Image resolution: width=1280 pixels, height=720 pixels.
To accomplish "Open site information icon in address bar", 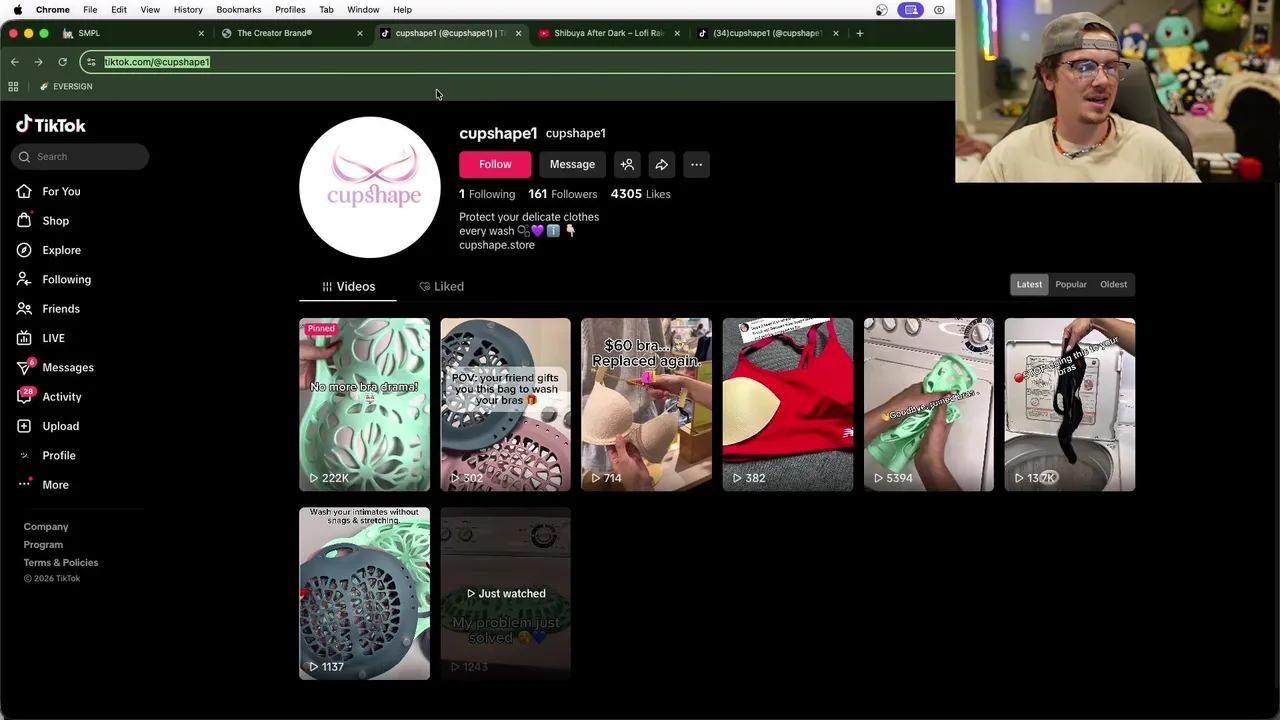I will (x=91, y=62).
